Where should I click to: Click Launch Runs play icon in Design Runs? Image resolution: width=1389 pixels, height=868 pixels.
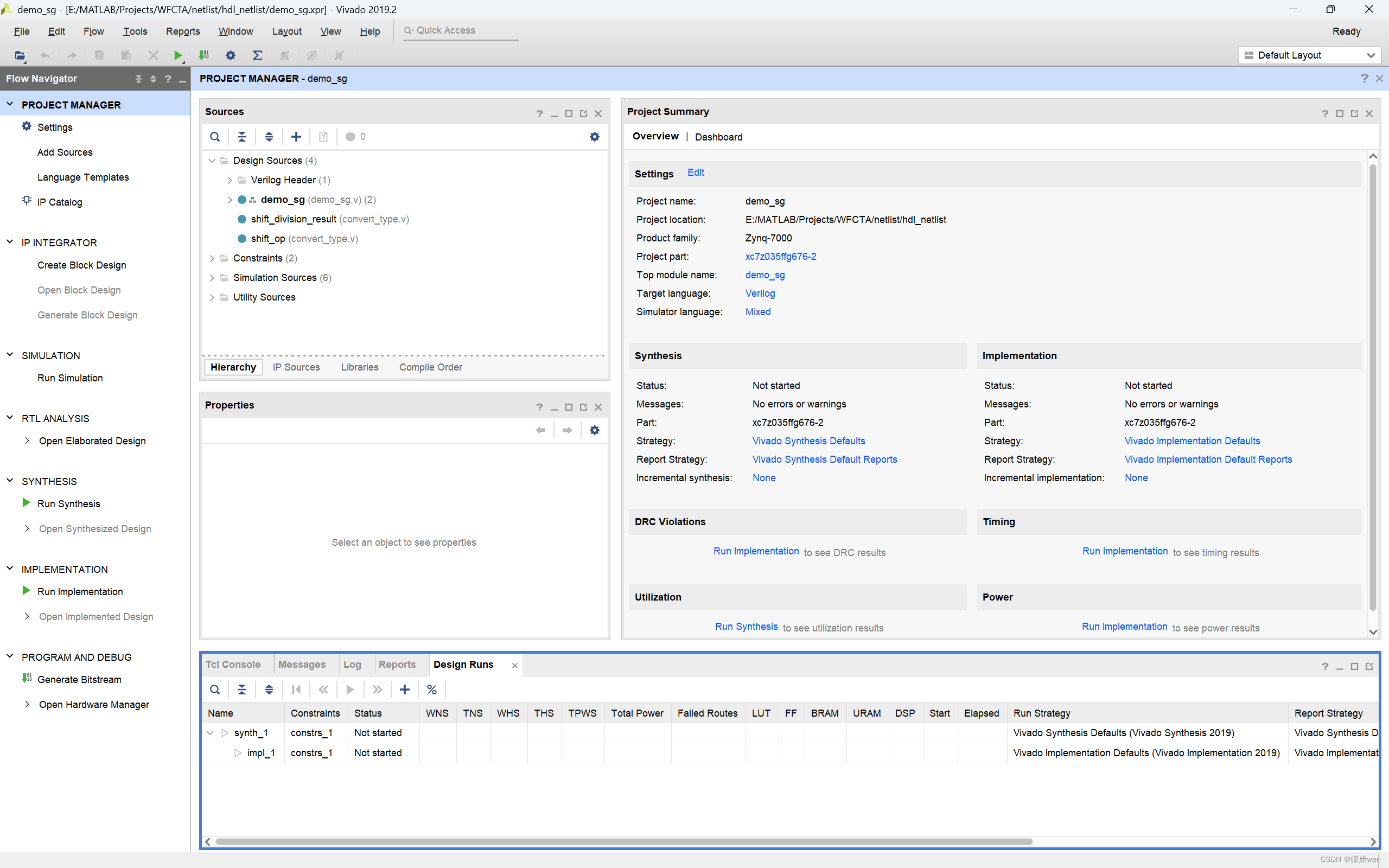click(x=350, y=690)
